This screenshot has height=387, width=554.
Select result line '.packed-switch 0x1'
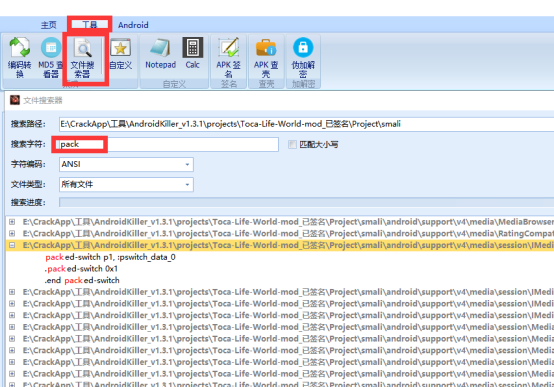(x=81, y=269)
